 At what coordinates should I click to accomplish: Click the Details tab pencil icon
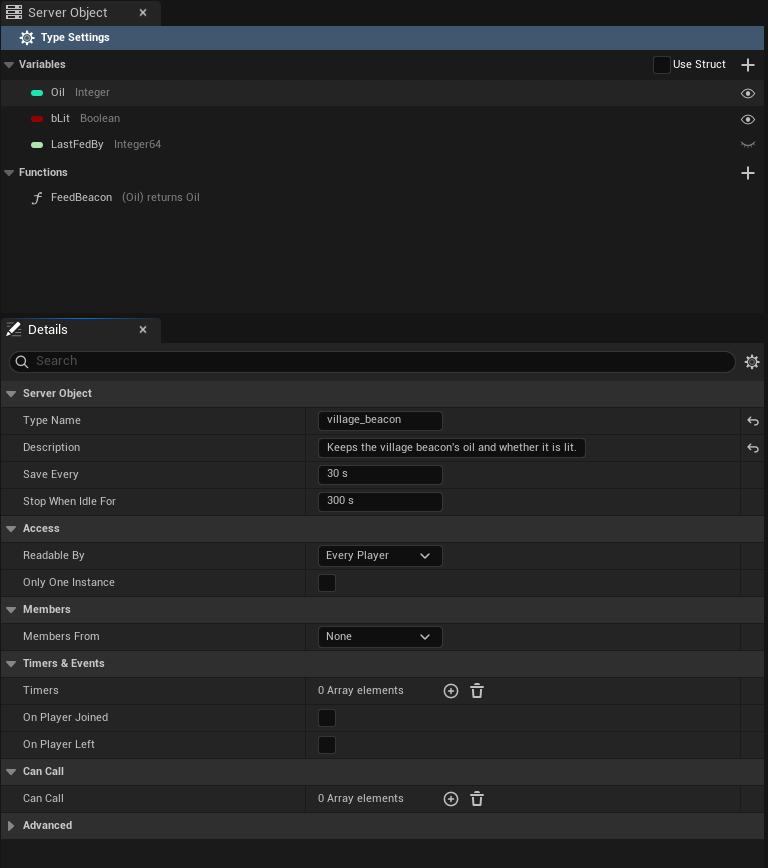click(x=14, y=329)
